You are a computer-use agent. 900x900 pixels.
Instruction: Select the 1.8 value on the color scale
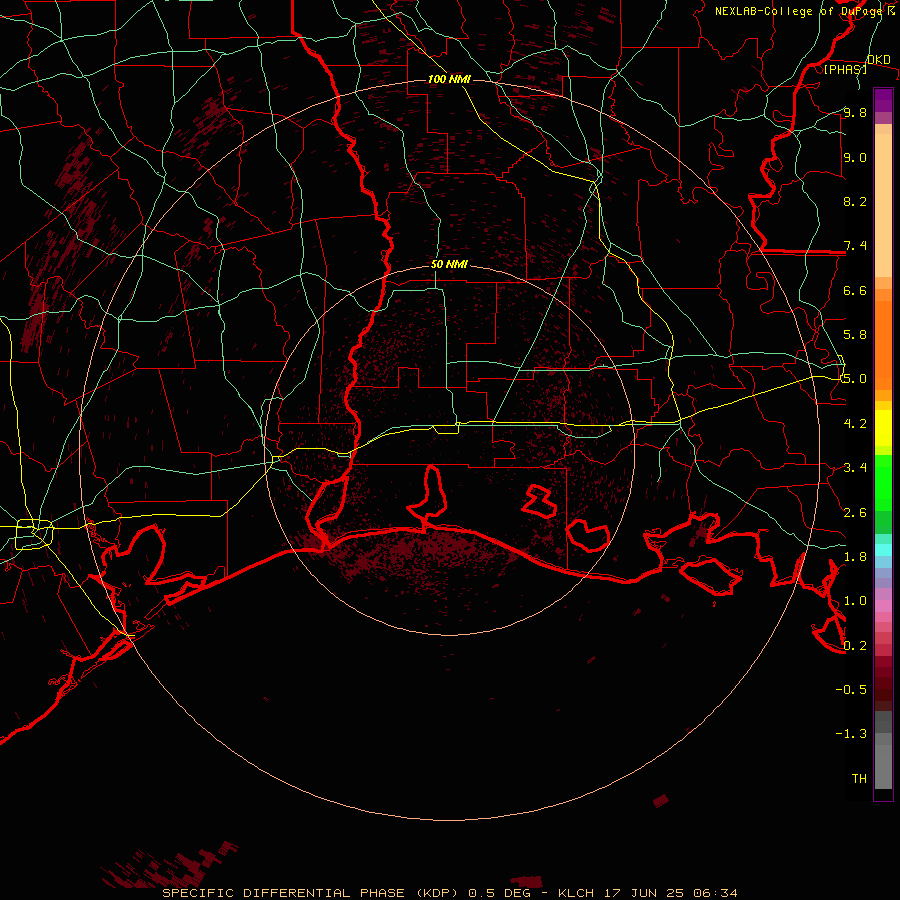coord(855,557)
